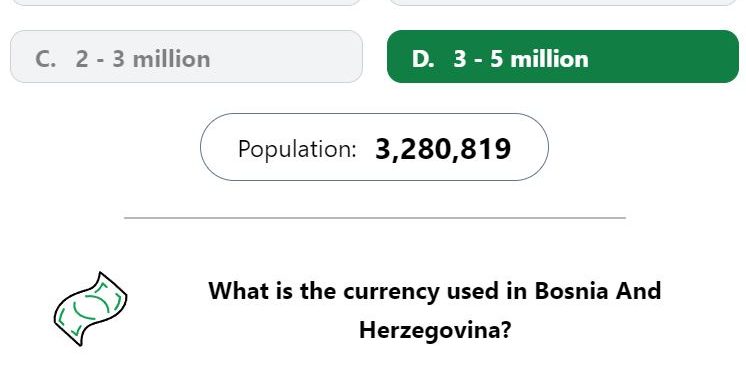Image resolution: width=746 pixels, height=375 pixels.
Task: Click the green markings on the banknote drawing
Action: (90, 308)
